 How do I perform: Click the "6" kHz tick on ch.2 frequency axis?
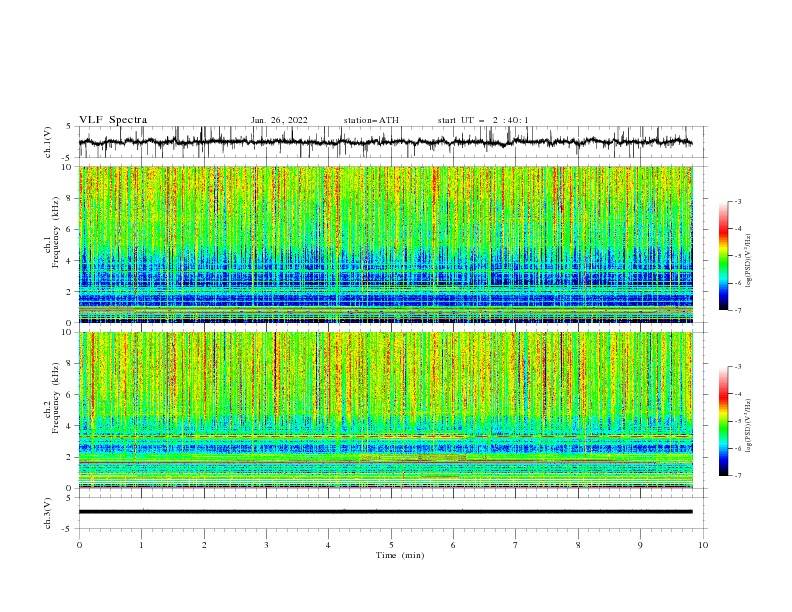tap(70, 395)
